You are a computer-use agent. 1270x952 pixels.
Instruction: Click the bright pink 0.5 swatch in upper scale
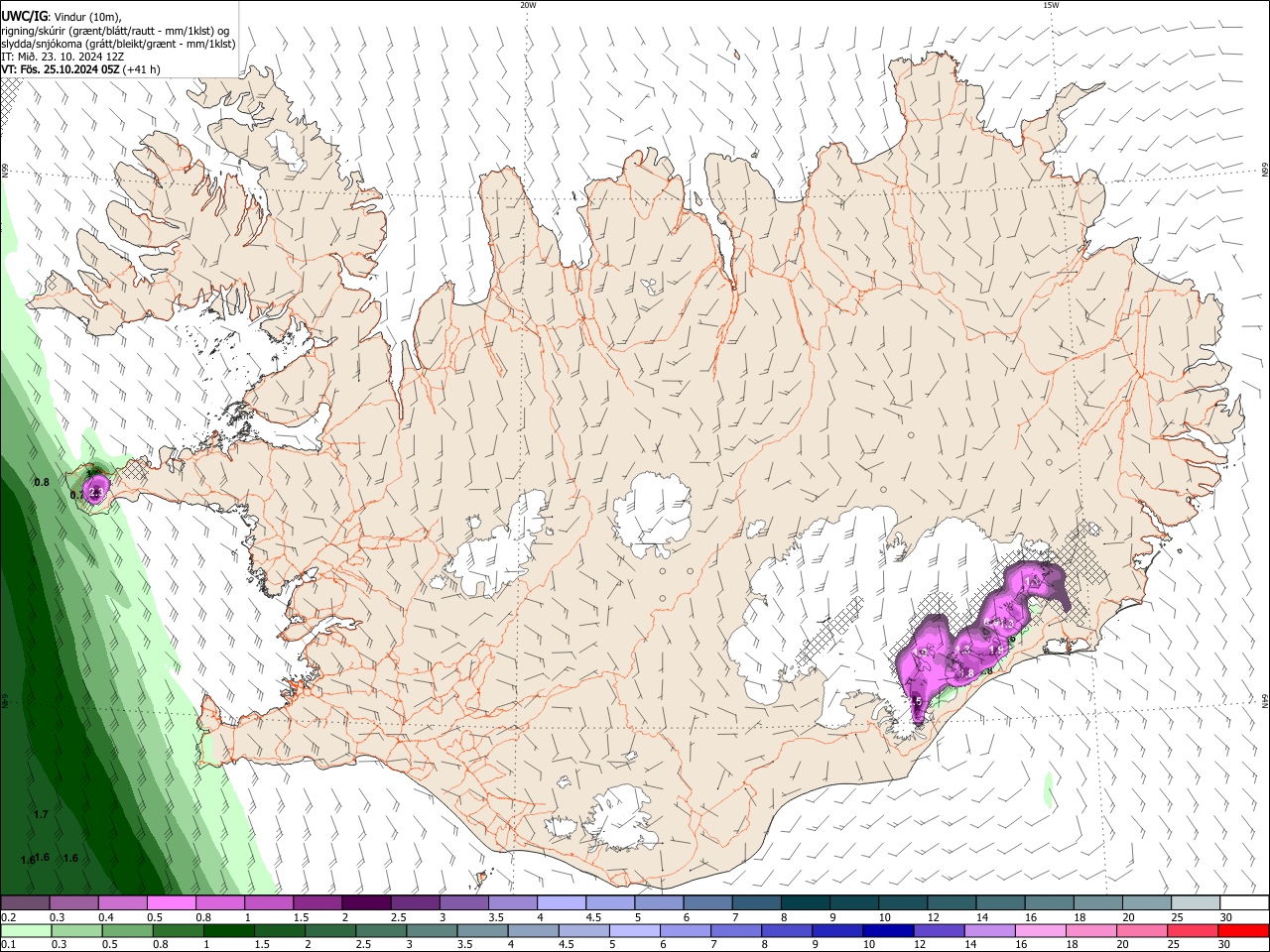(x=171, y=903)
